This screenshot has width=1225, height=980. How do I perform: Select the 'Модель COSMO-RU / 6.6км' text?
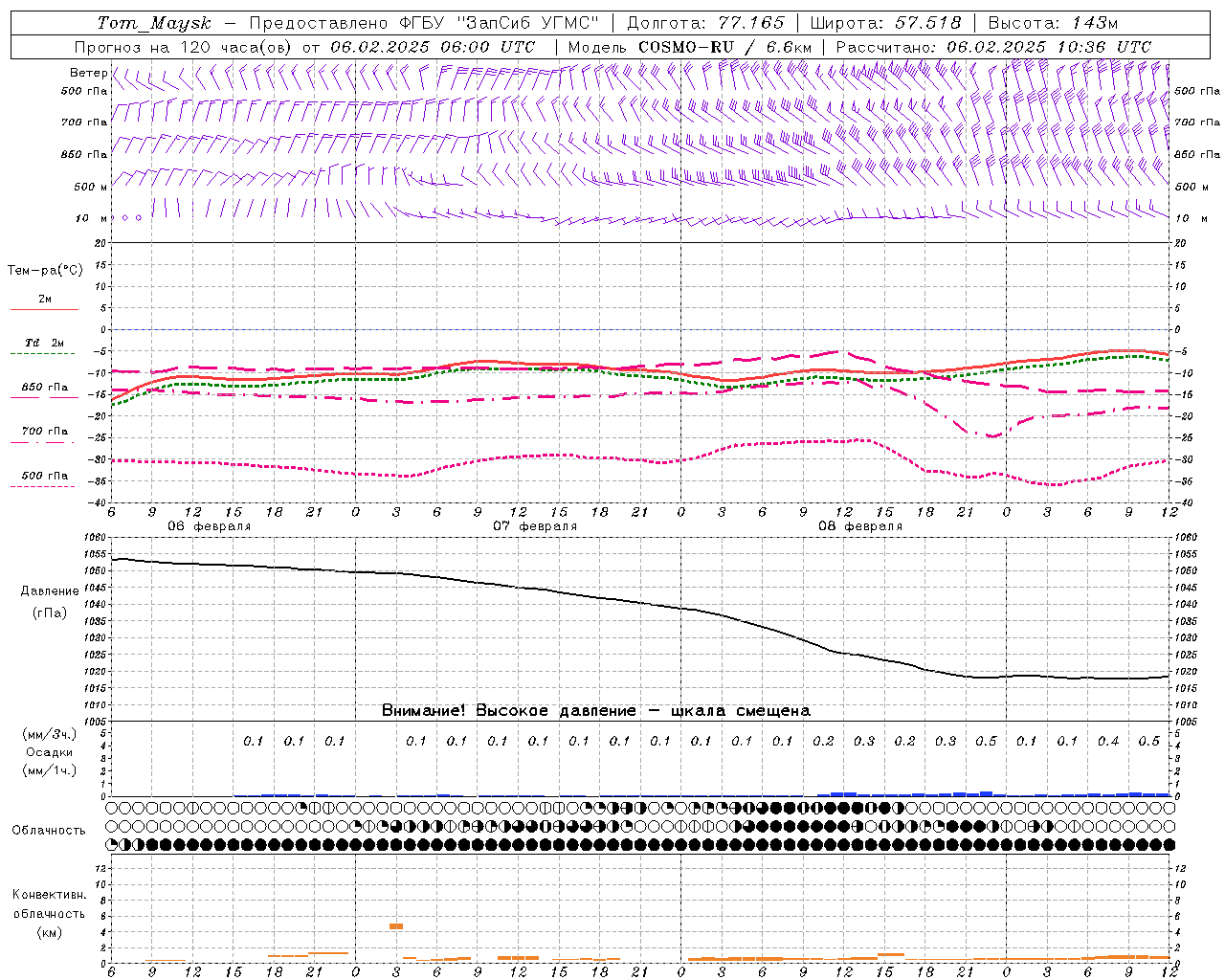690,47
